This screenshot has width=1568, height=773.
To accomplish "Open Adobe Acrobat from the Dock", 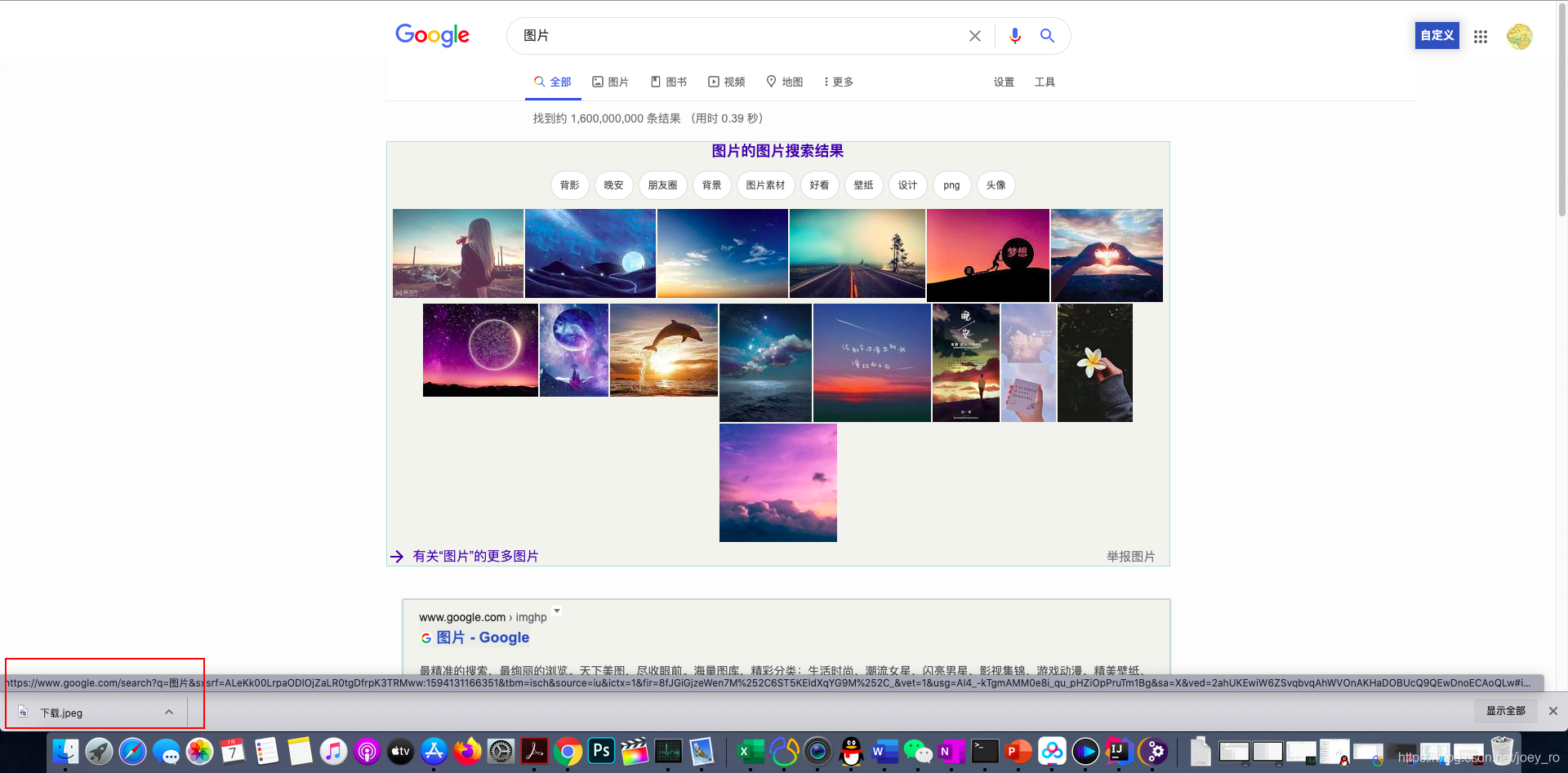I will [x=534, y=752].
